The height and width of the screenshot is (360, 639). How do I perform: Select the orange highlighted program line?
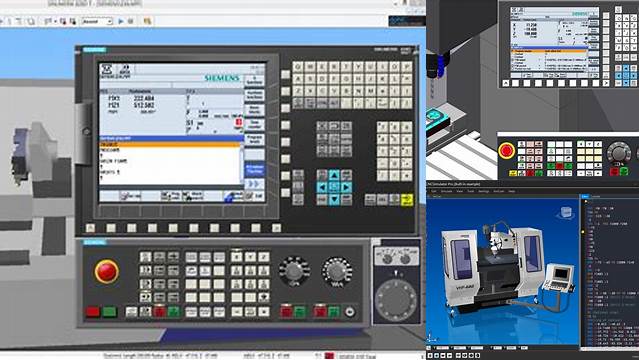(170, 144)
